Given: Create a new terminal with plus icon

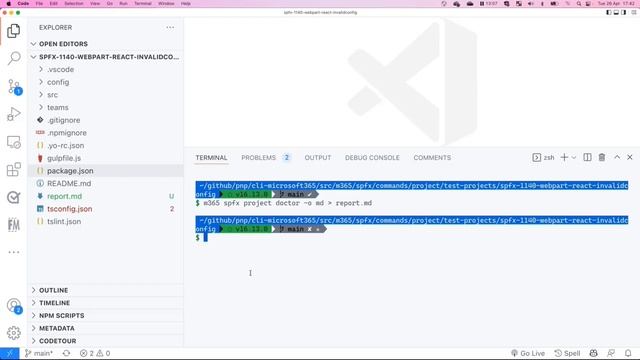Looking at the screenshot, I should pyautogui.click(x=564, y=158).
